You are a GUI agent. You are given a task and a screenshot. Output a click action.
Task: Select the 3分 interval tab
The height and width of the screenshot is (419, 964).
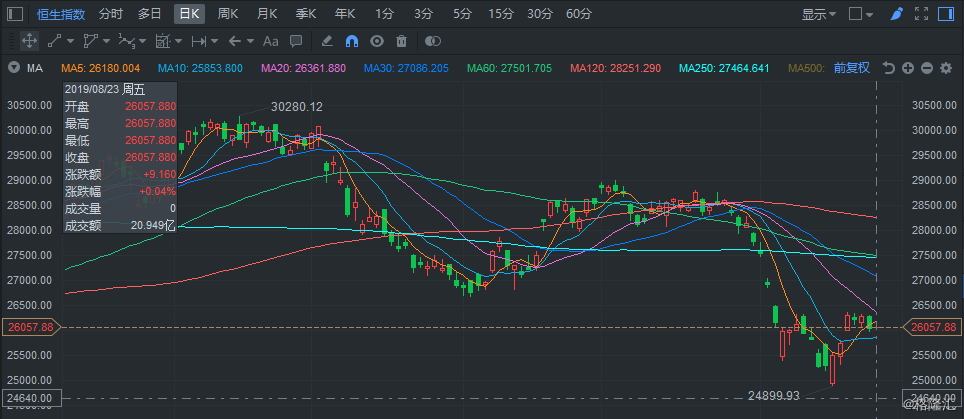[423, 14]
